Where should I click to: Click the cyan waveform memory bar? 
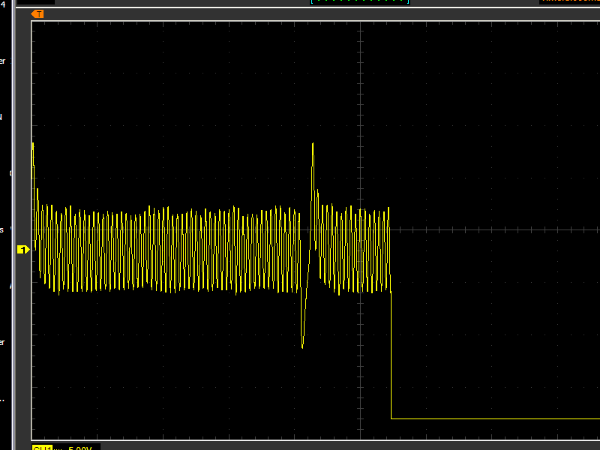coord(361,2)
